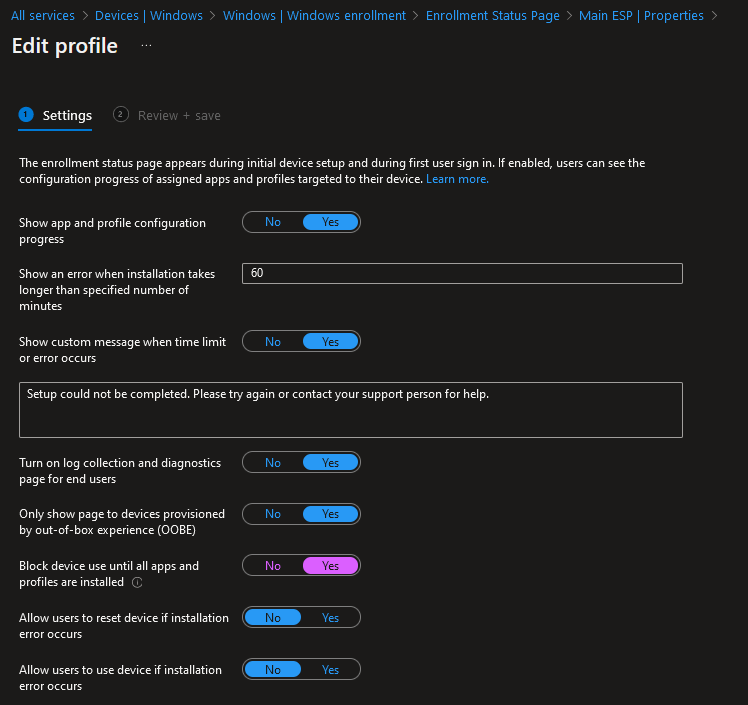The image size is (748, 705).
Task: Set custom message toggle to No
Action: pyautogui.click(x=273, y=342)
